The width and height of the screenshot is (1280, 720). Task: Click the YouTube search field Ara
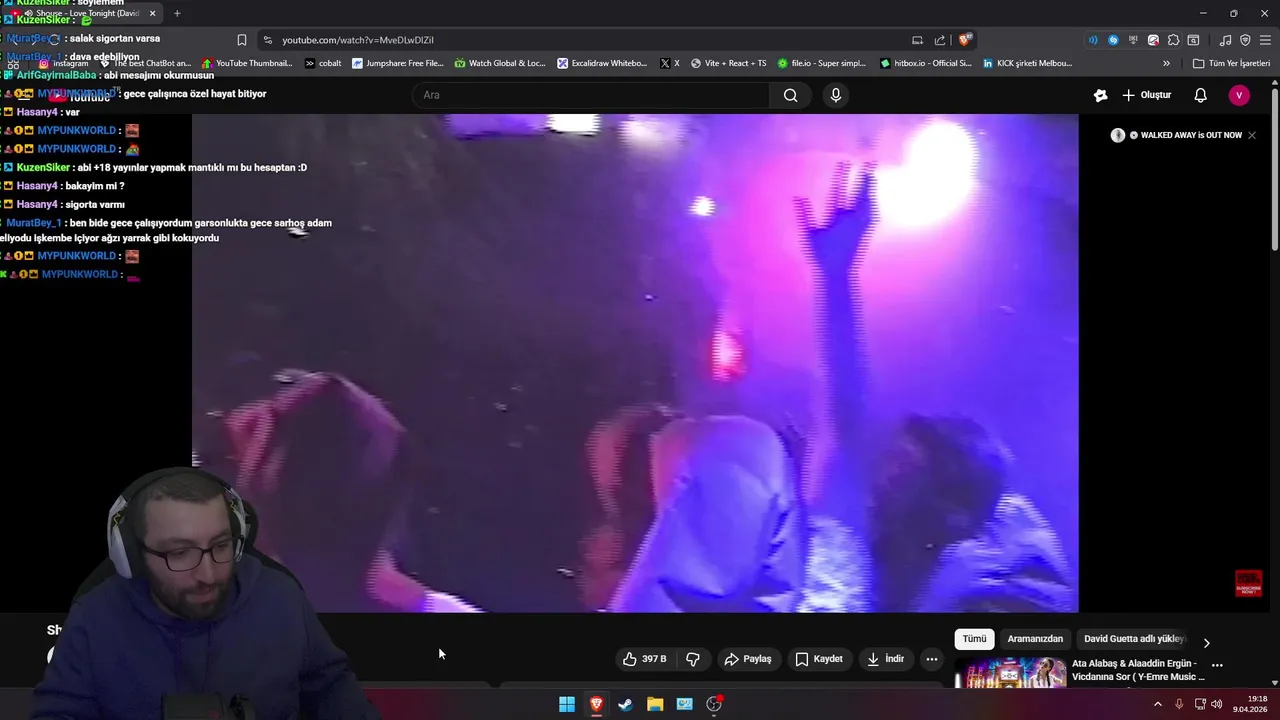590,95
